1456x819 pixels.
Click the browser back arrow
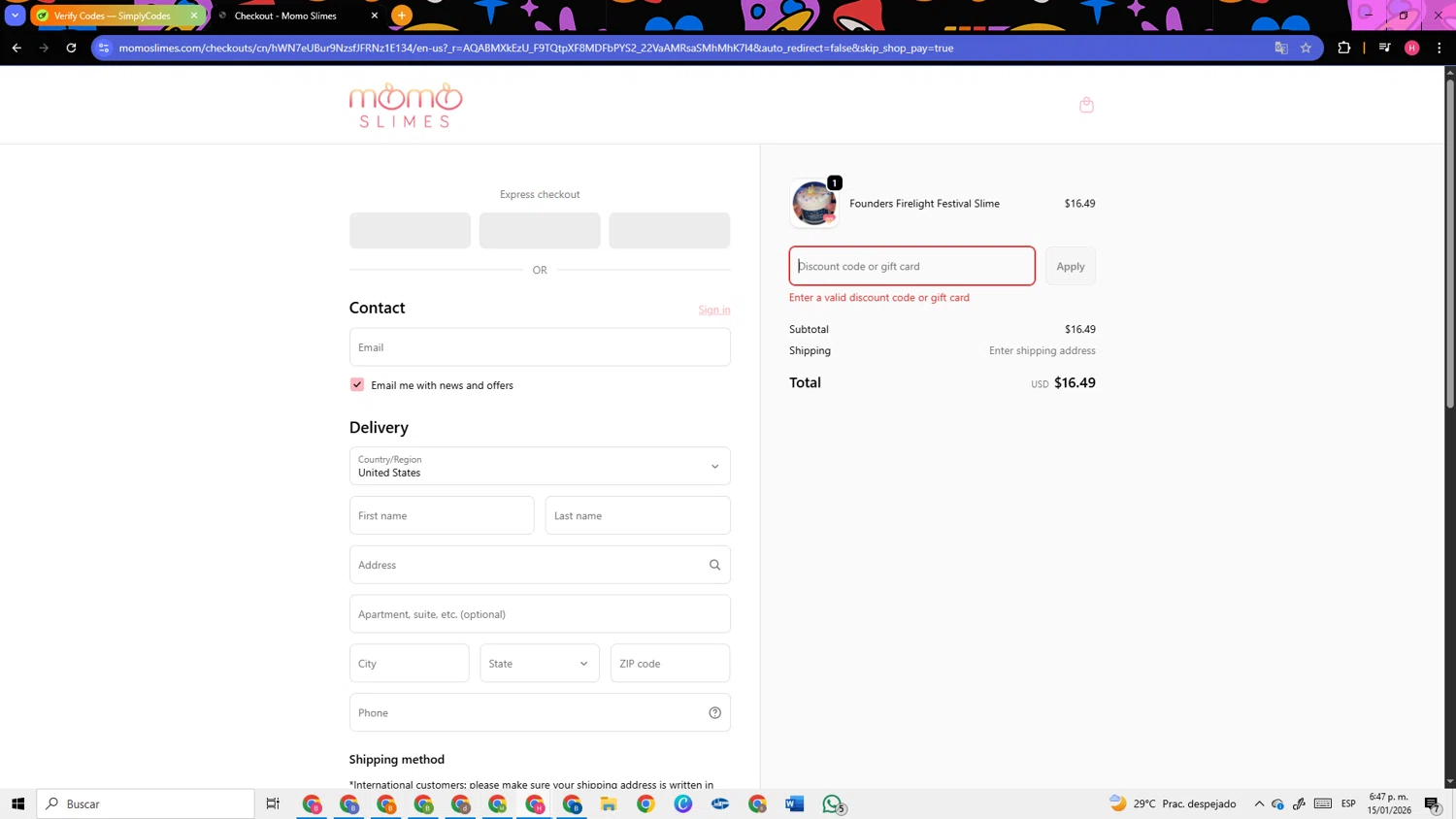pyautogui.click(x=17, y=48)
